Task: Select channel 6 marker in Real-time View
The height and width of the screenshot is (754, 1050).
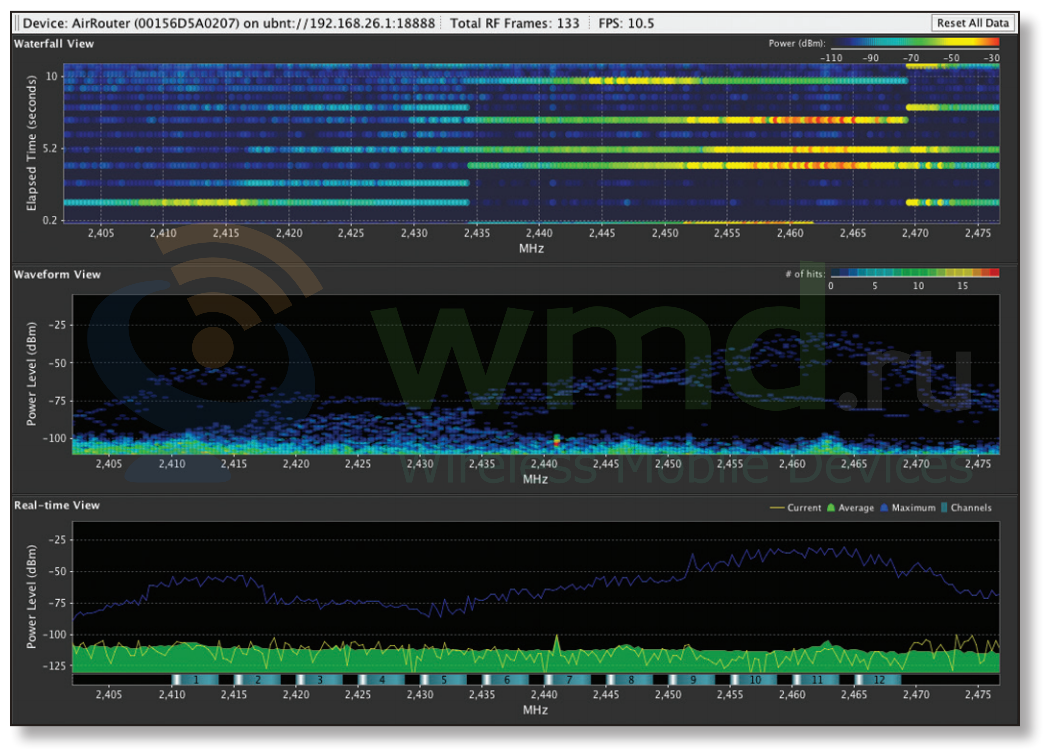Action: pos(506,680)
